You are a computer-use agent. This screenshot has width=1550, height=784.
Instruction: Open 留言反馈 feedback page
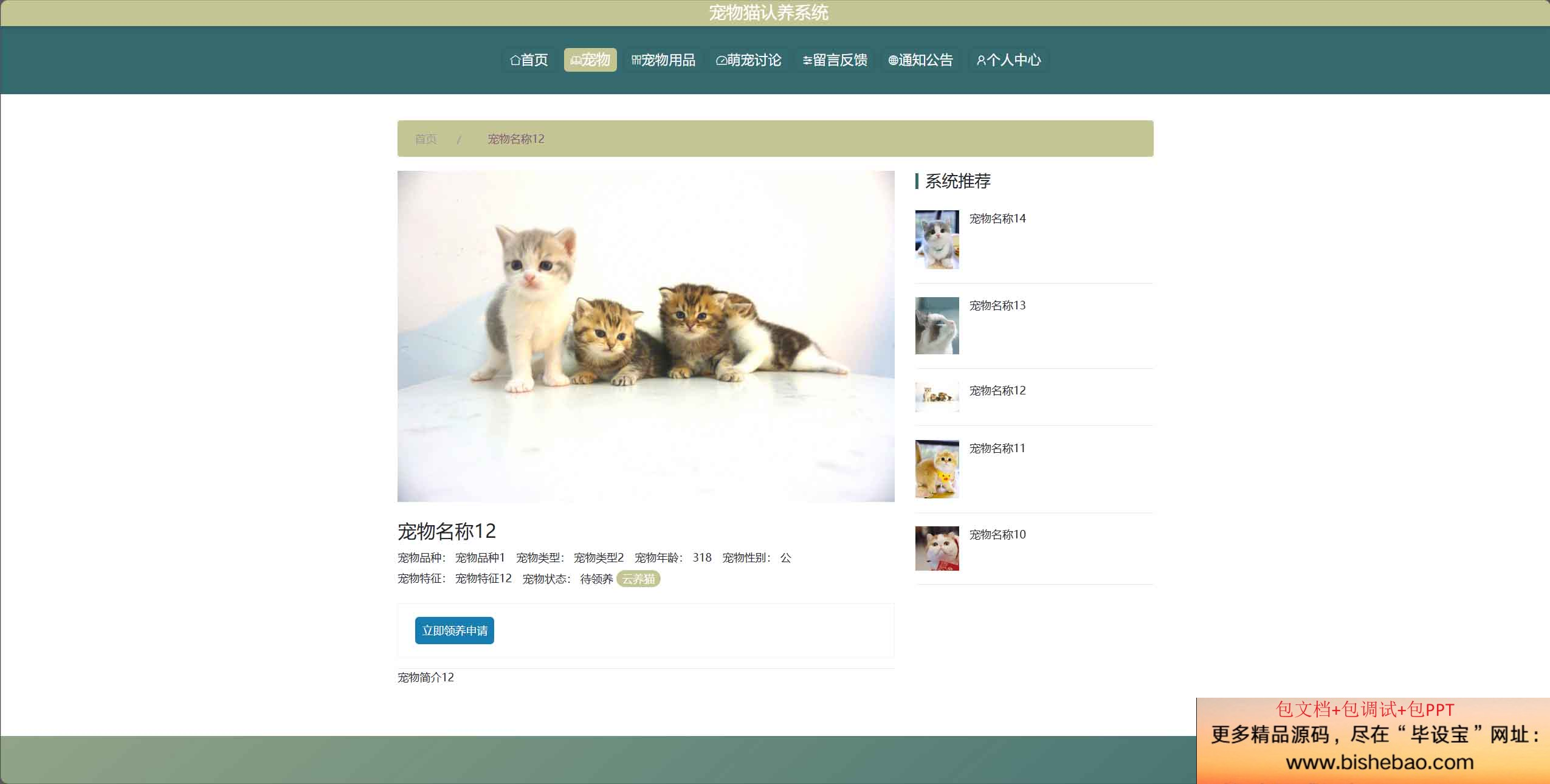835,60
